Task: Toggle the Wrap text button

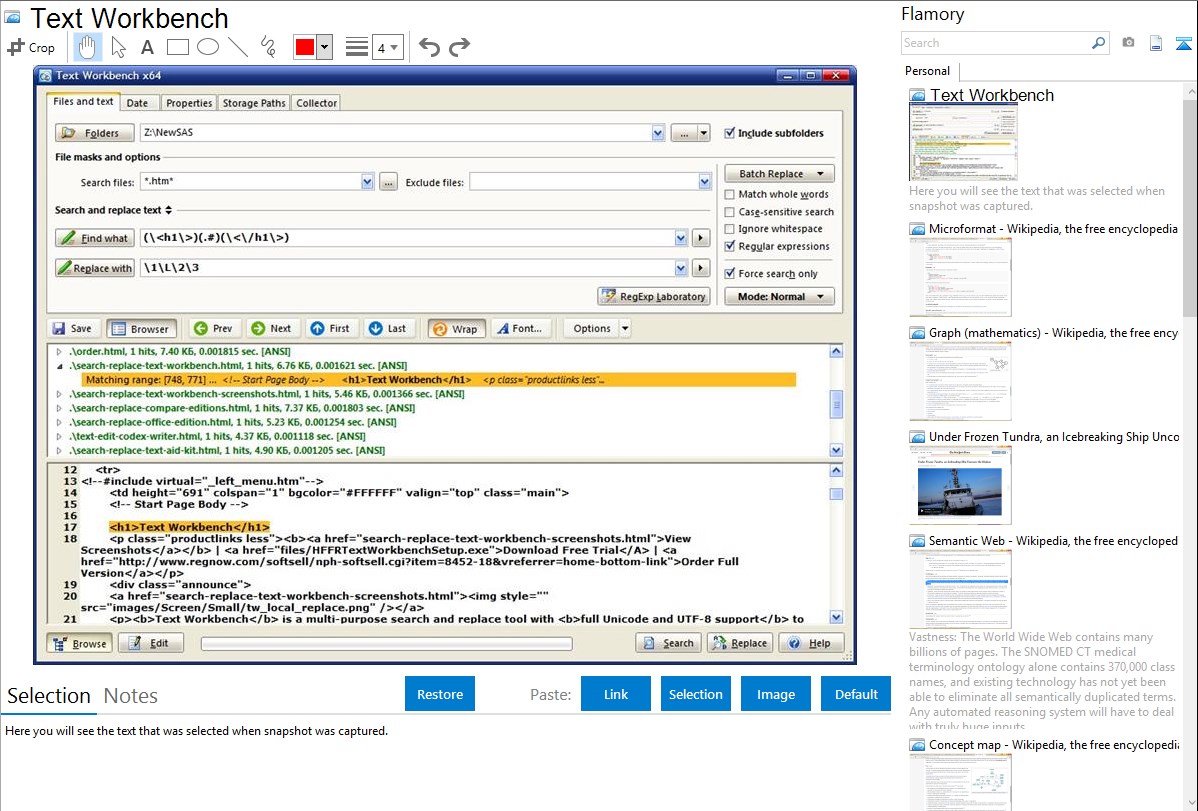Action: pyautogui.click(x=456, y=329)
